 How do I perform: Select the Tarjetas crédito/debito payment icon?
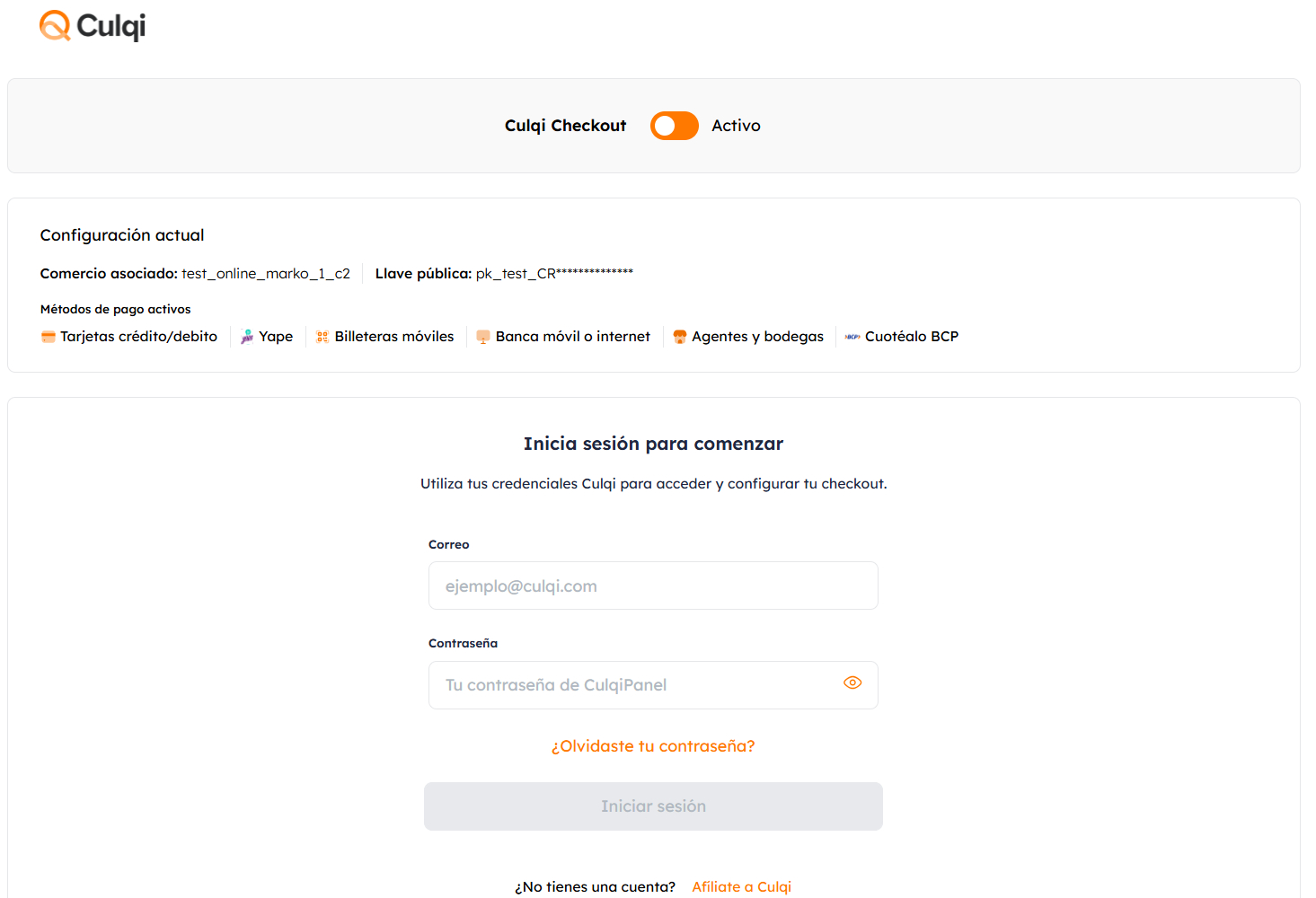tap(48, 336)
